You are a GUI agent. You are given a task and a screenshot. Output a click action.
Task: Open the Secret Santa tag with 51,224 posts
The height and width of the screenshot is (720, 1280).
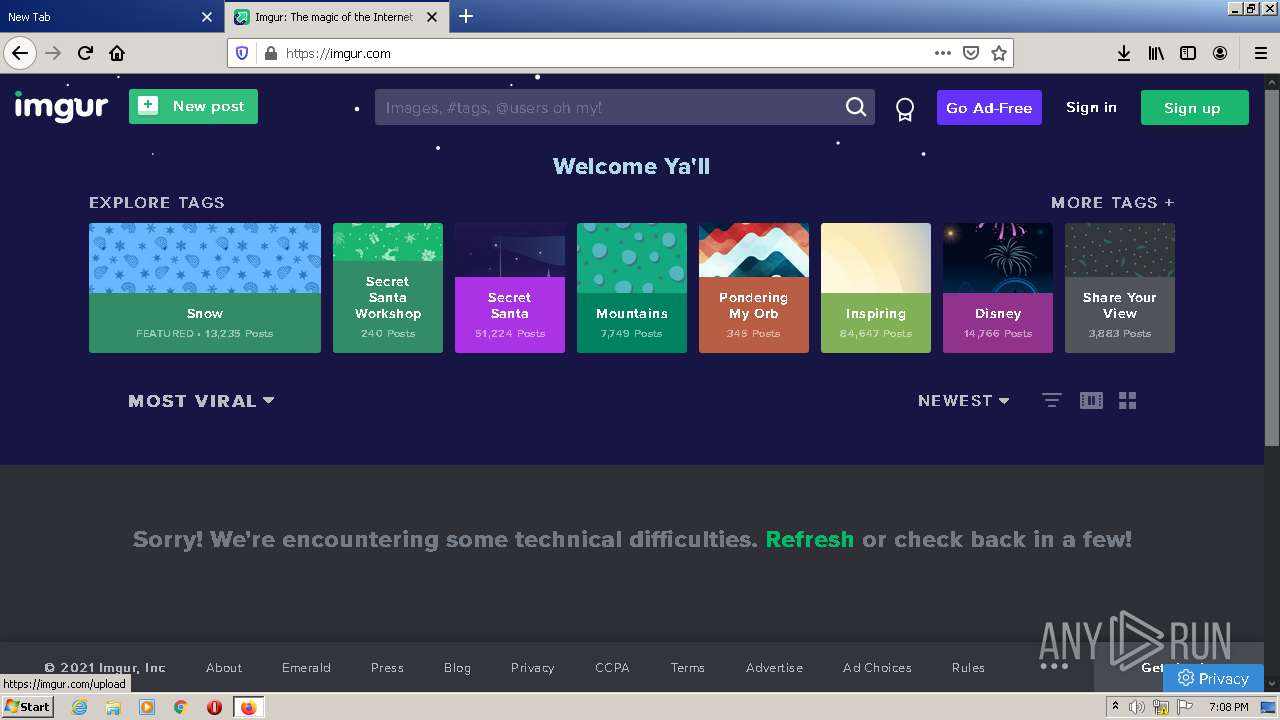510,288
